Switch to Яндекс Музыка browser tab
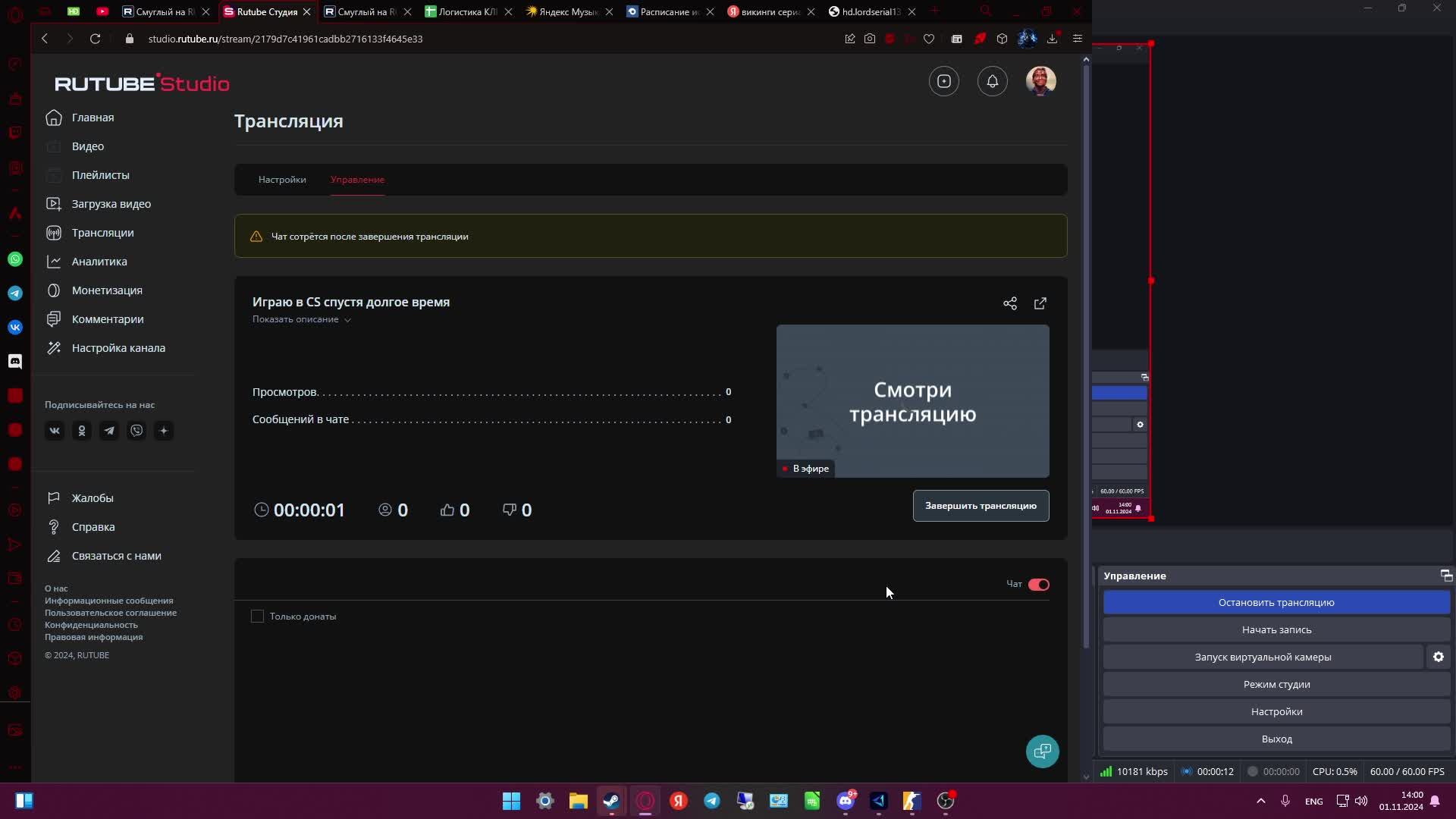The height and width of the screenshot is (819, 1456). (x=569, y=11)
